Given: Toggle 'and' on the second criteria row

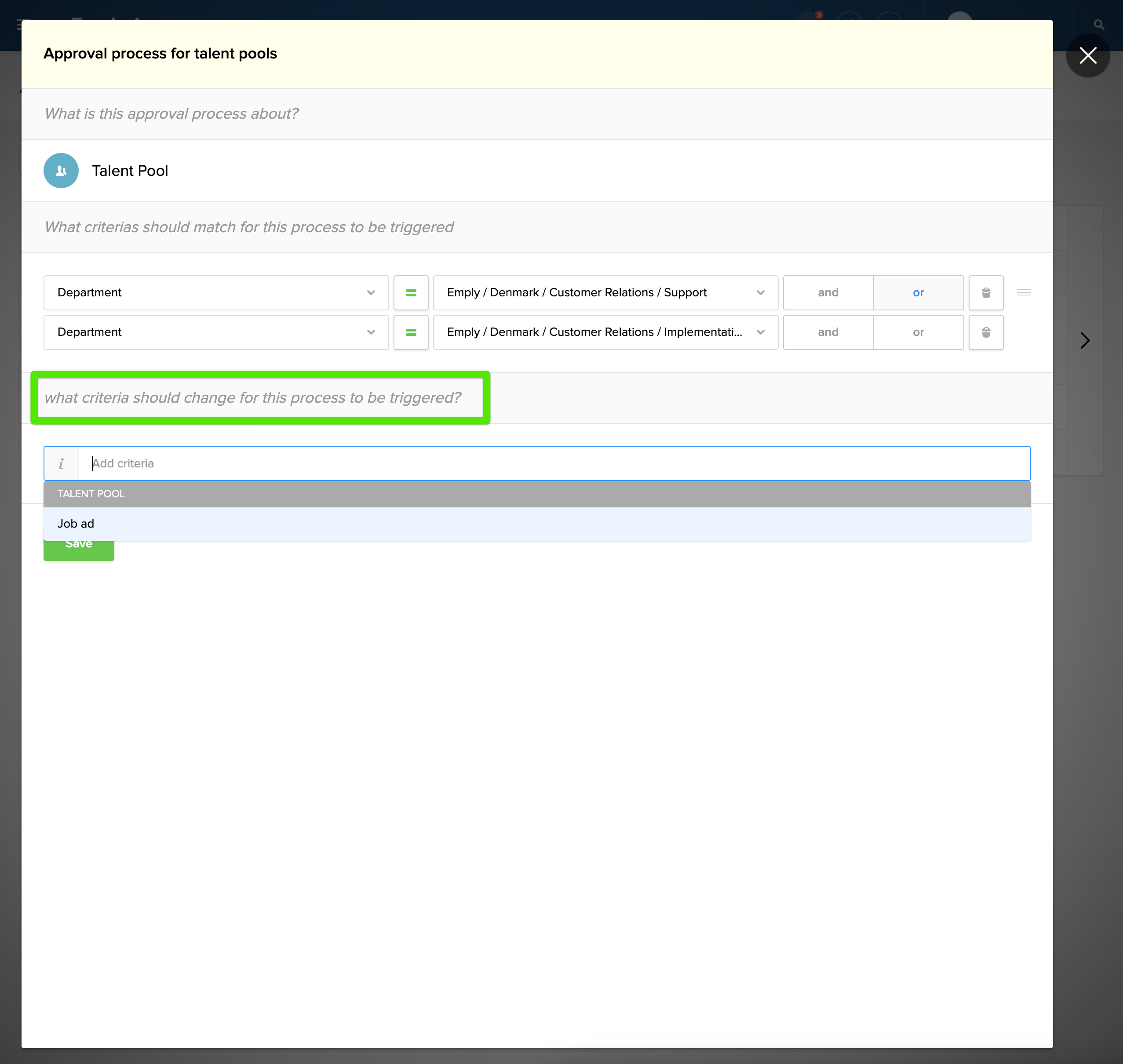Looking at the screenshot, I should 828,332.
